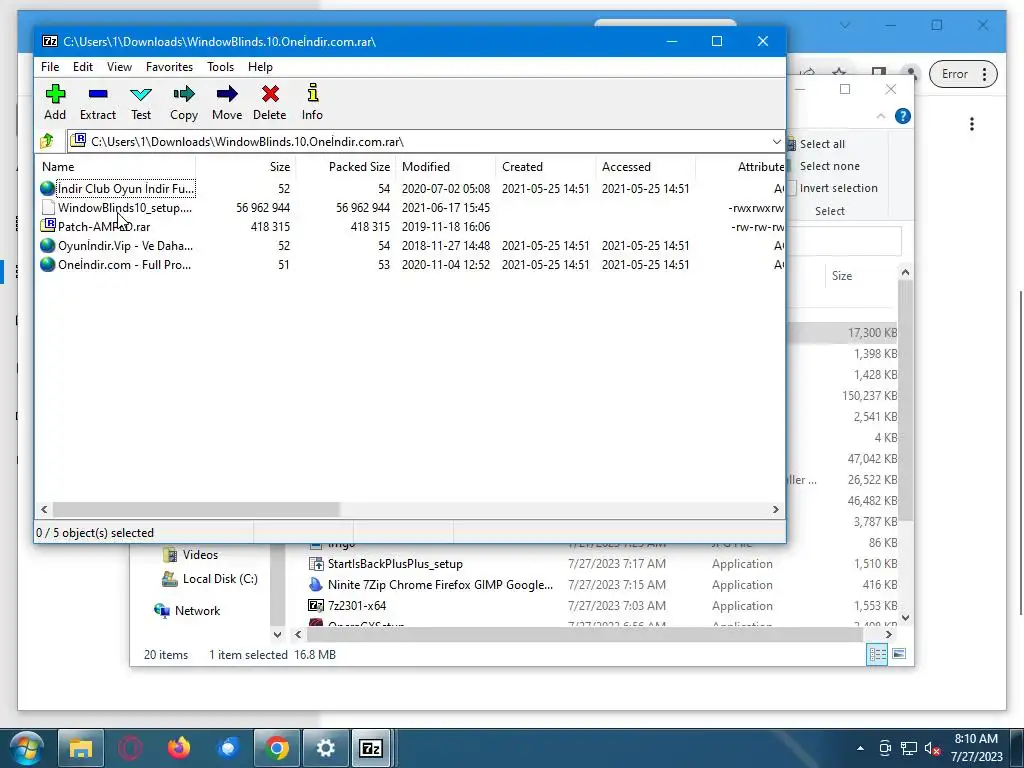The height and width of the screenshot is (768, 1024).
Task: Open Thunderbird from the taskbar
Action: [228, 748]
